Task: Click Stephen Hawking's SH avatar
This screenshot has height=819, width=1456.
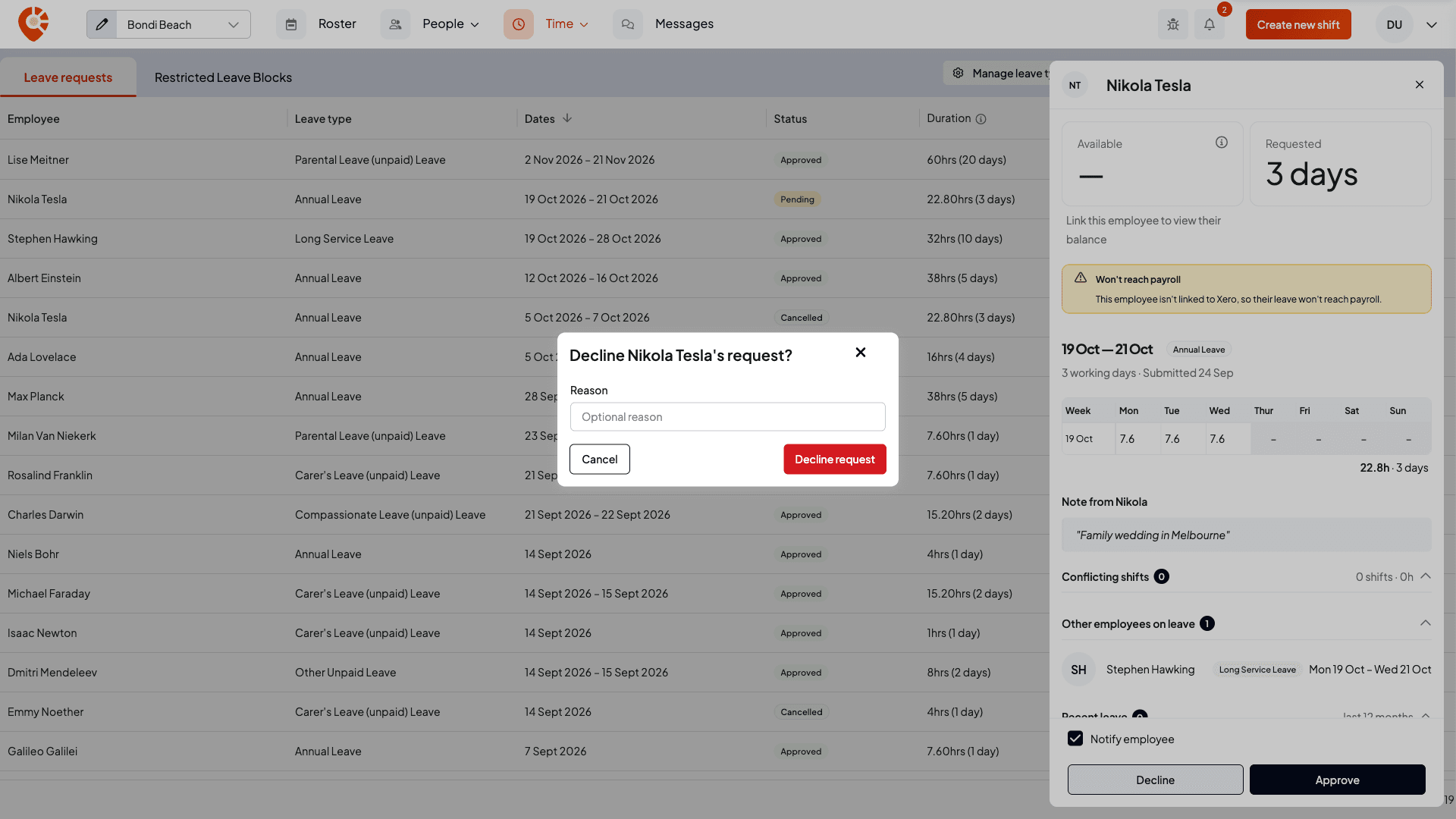Action: pyautogui.click(x=1079, y=670)
